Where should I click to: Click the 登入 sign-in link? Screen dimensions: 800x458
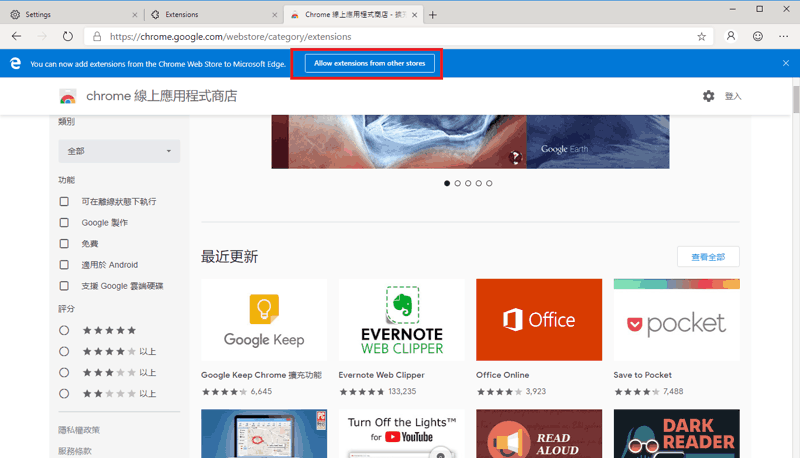click(733, 96)
